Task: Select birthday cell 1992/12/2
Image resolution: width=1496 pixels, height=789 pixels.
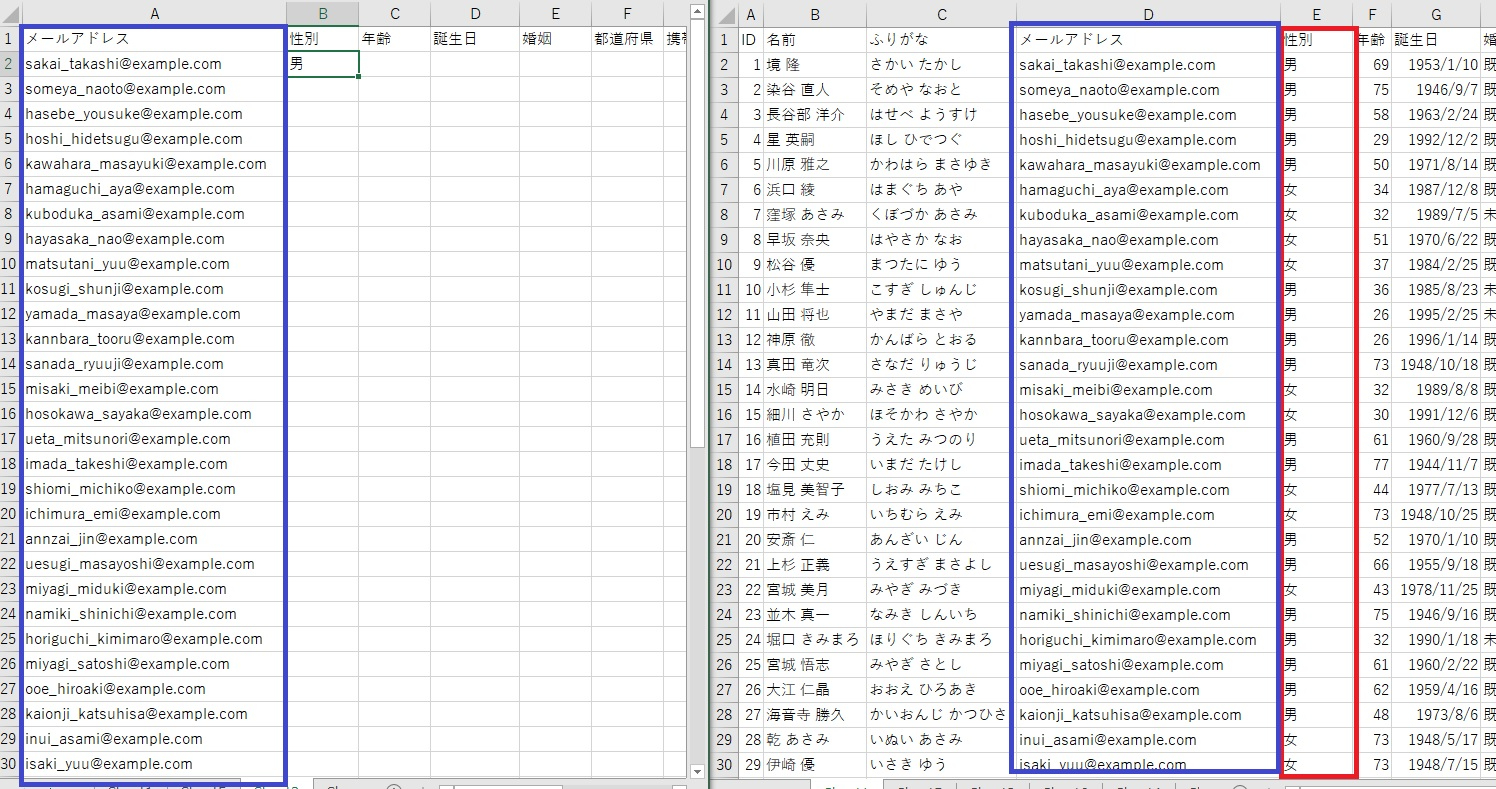Action: tap(1436, 140)
